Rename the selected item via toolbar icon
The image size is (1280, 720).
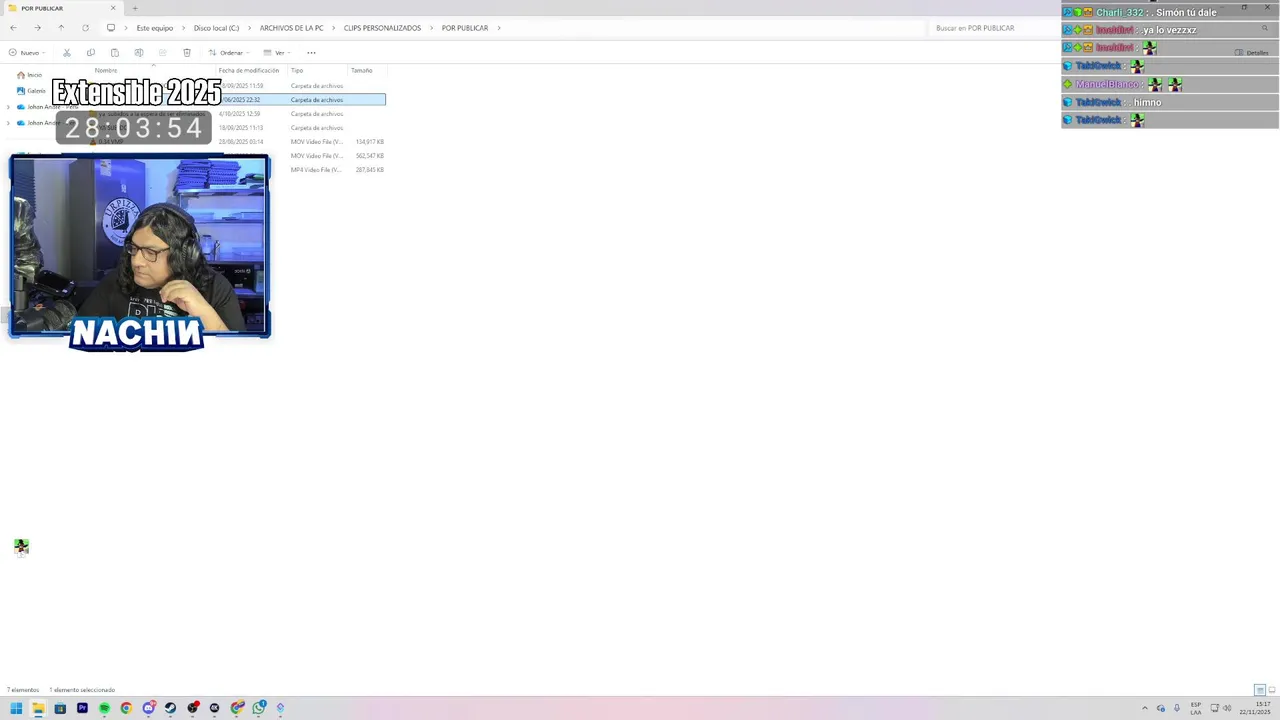pos(139,53)
